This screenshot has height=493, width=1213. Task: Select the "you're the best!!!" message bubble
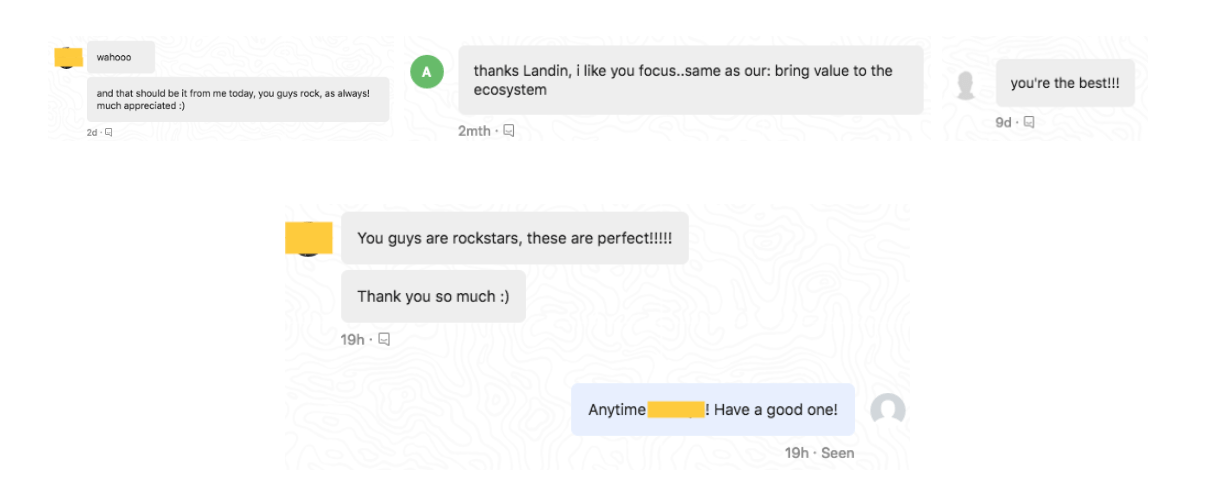(1064, 84)
